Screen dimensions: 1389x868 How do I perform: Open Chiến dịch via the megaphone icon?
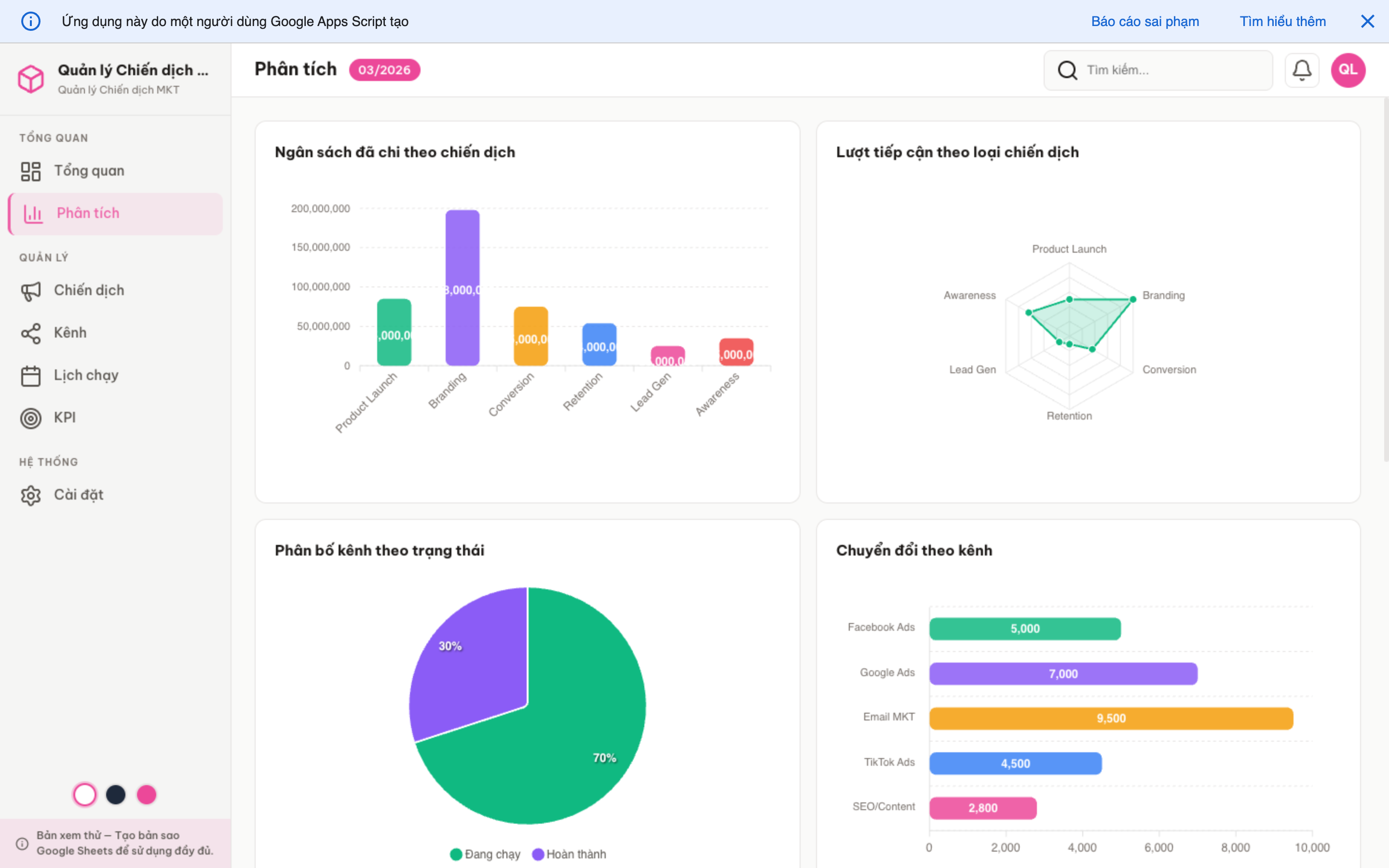click(x=31, y=290)
